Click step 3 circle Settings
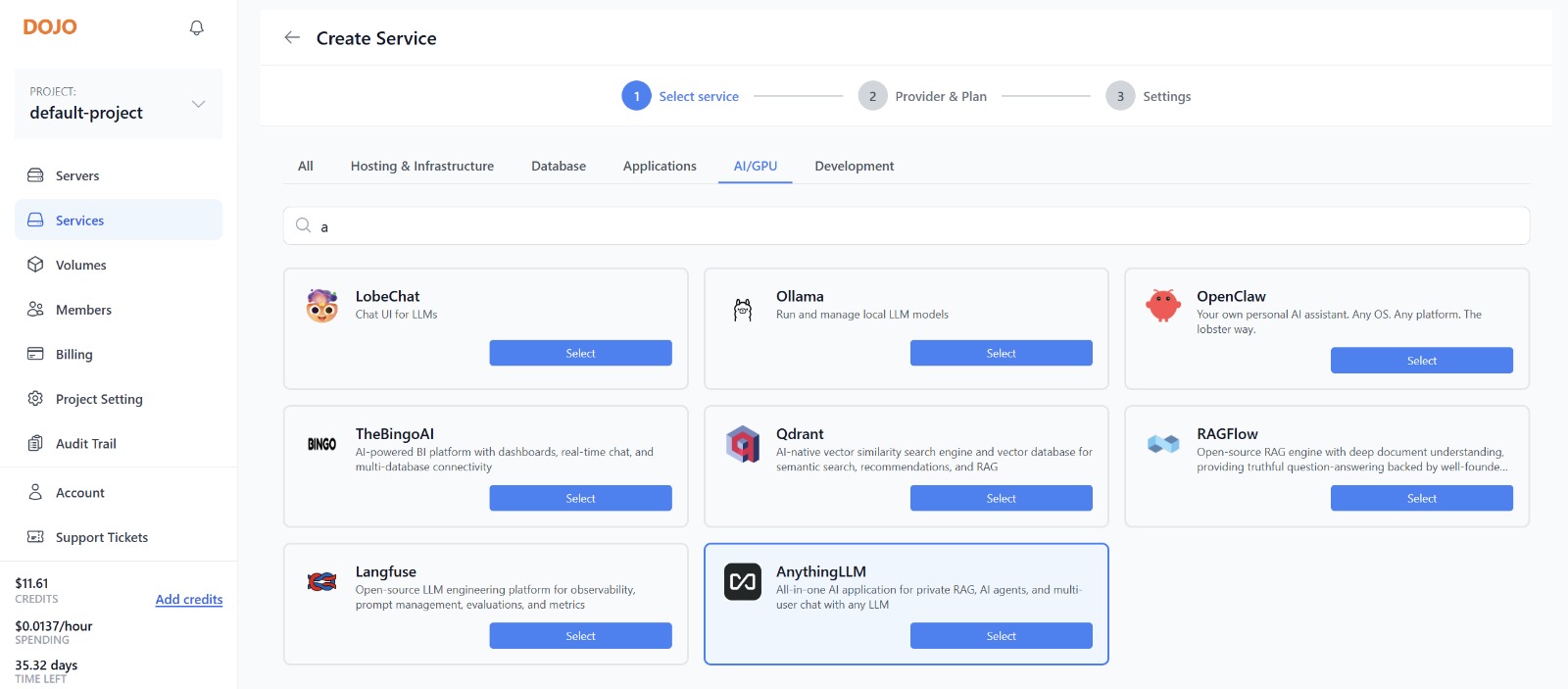The image size is (1568, 689). coord(1120,96)
